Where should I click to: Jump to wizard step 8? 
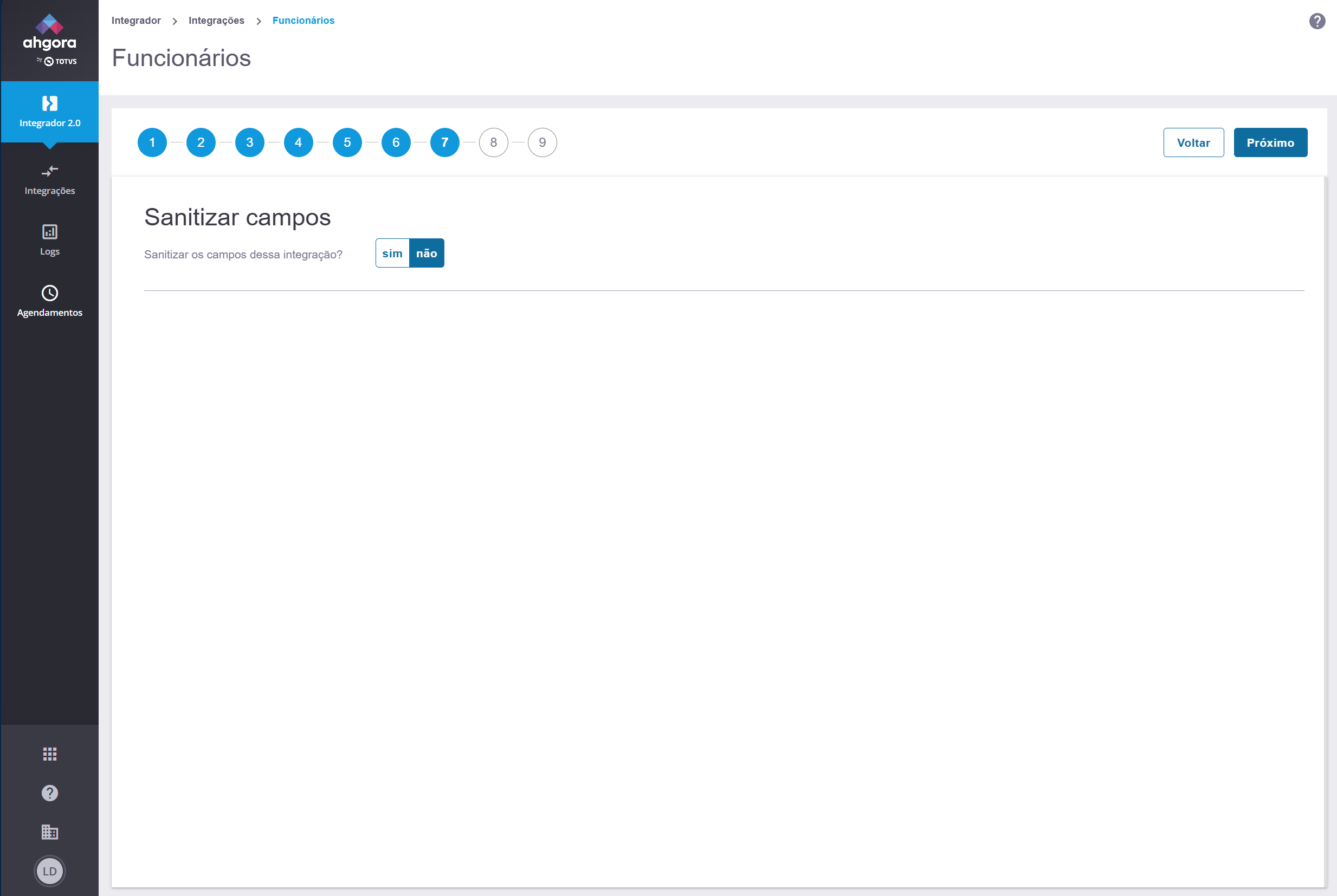(493, 142)
